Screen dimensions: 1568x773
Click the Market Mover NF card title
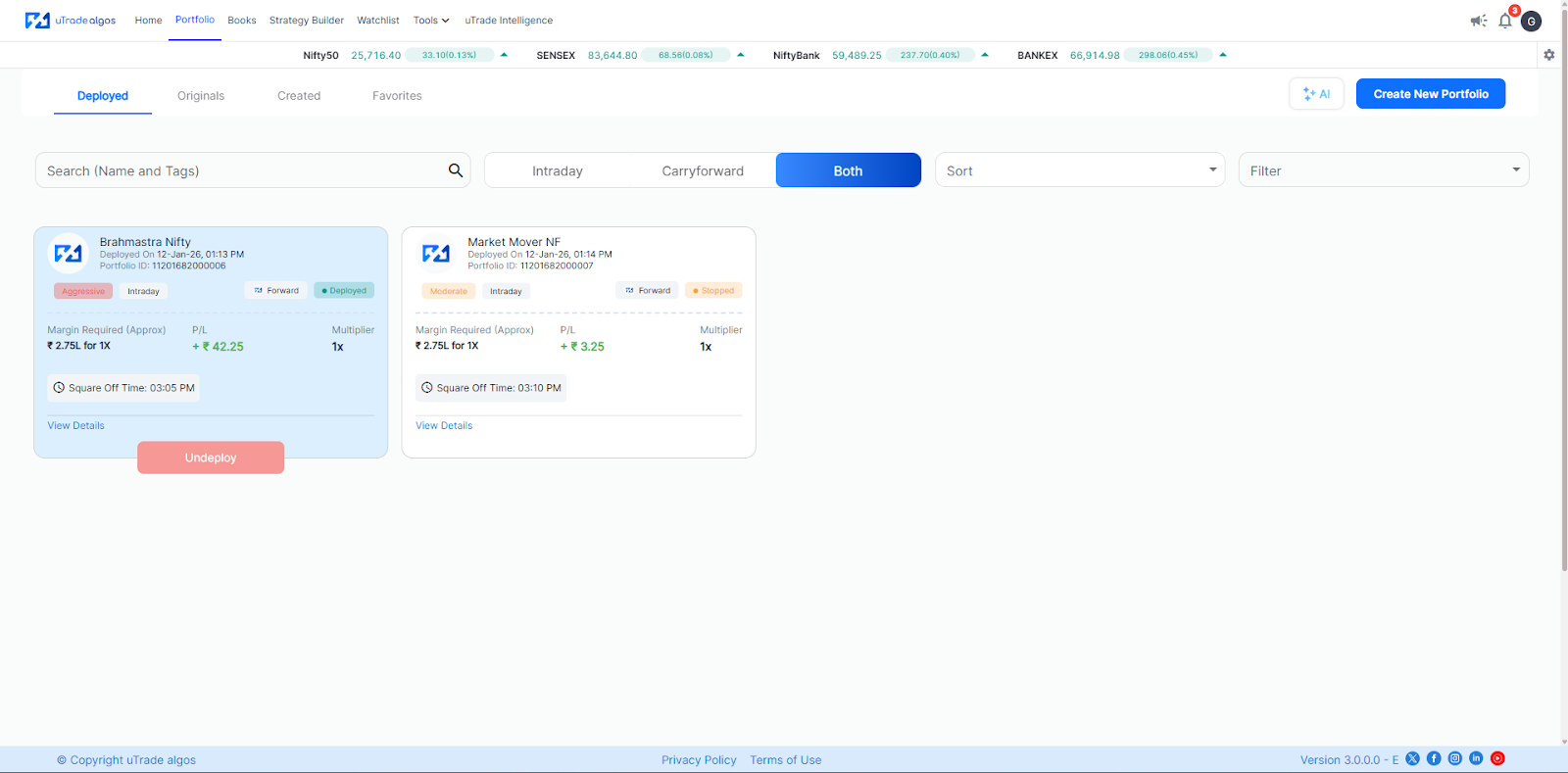514,242
